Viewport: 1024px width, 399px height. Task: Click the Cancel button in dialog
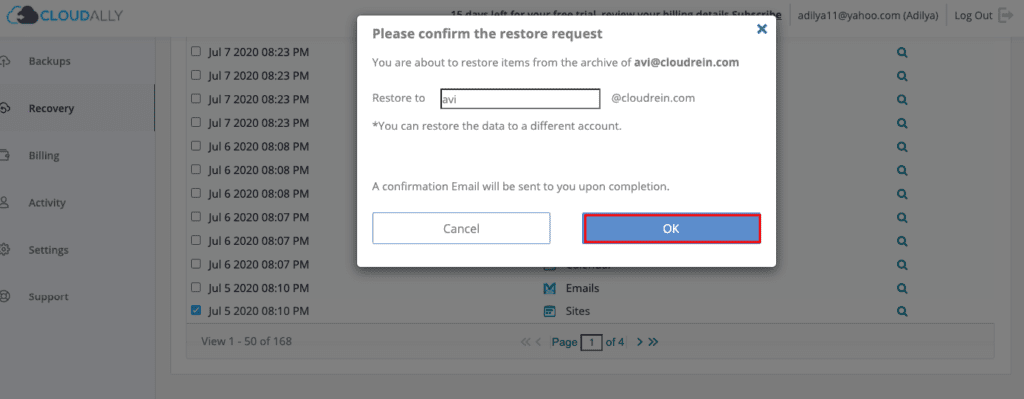coord(461,229)
